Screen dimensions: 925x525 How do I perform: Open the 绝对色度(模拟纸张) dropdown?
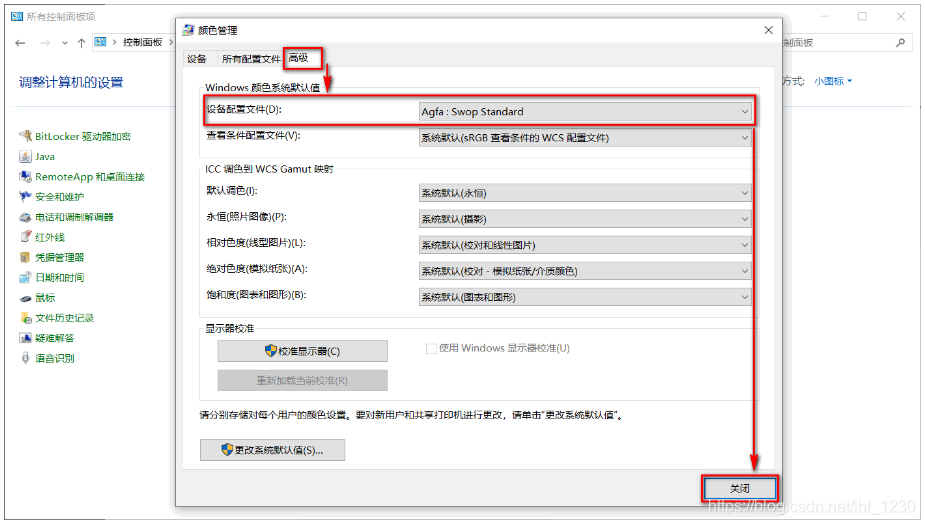pos(585,271)
